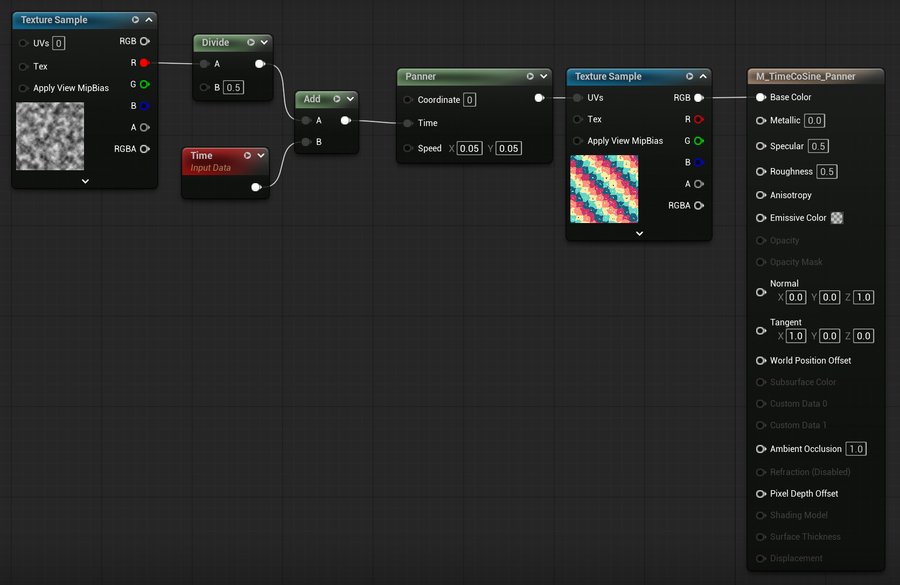Click RGBA output pin of noise Texture Sample

145,149
